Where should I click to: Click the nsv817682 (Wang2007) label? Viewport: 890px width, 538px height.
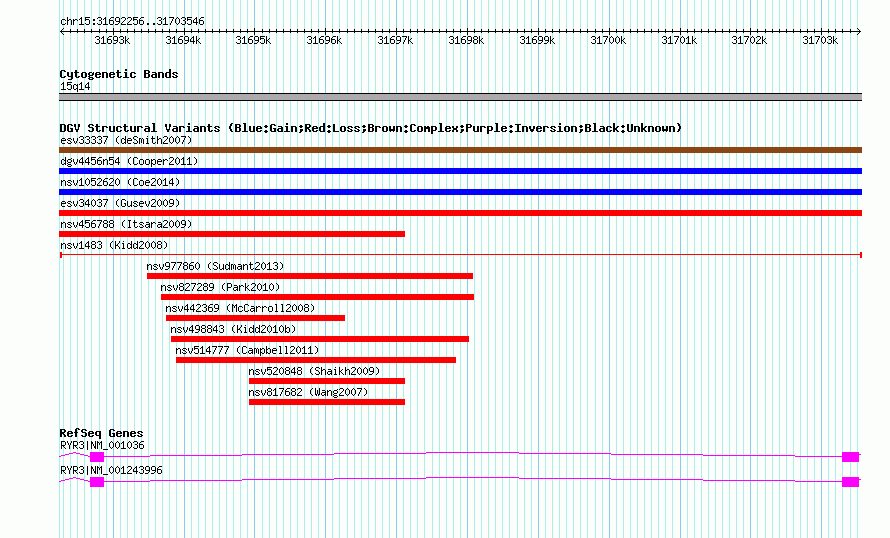tap(308, 392)
